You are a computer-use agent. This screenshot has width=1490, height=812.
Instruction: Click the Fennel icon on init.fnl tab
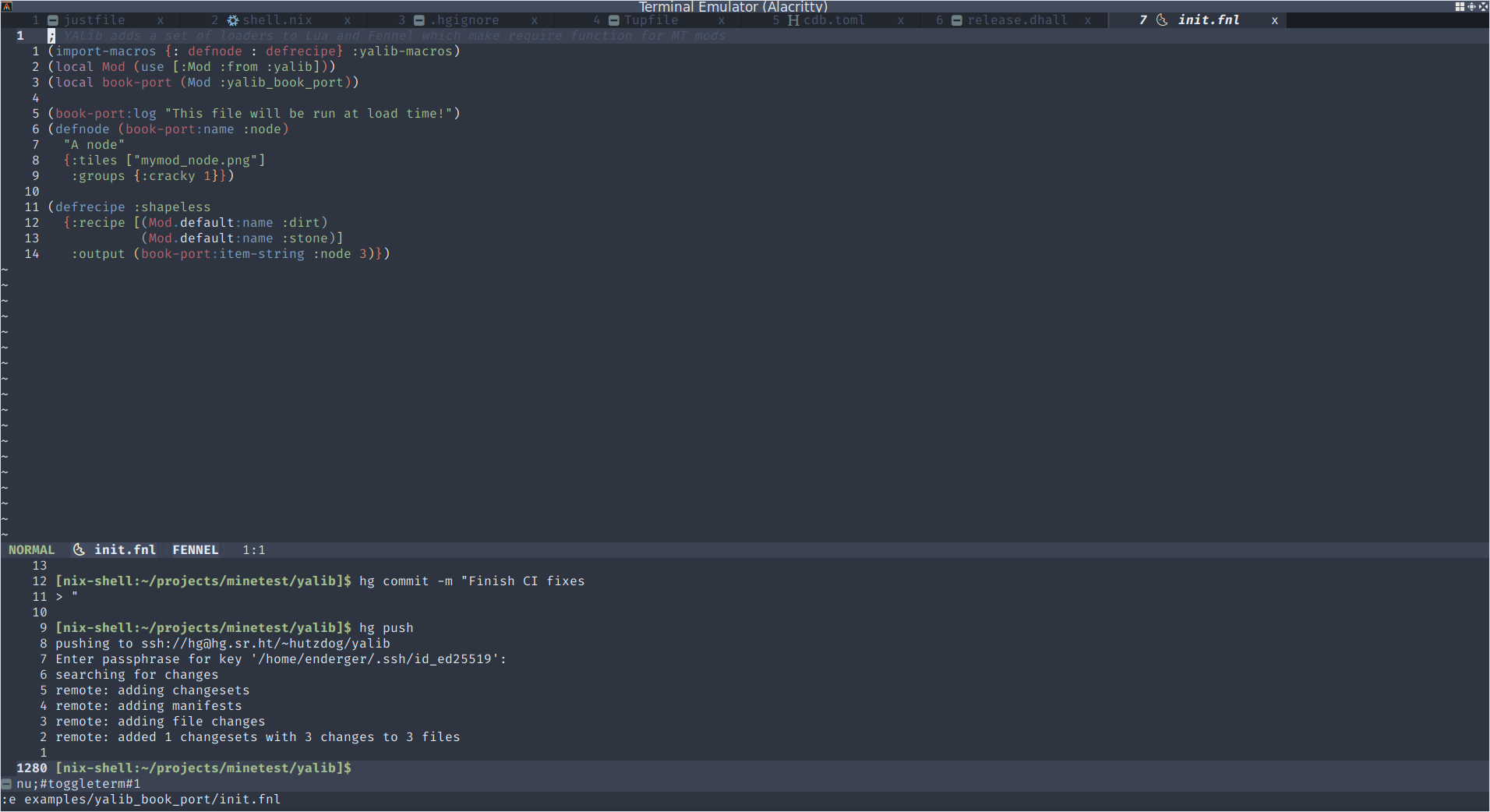tap(1162, 20)
